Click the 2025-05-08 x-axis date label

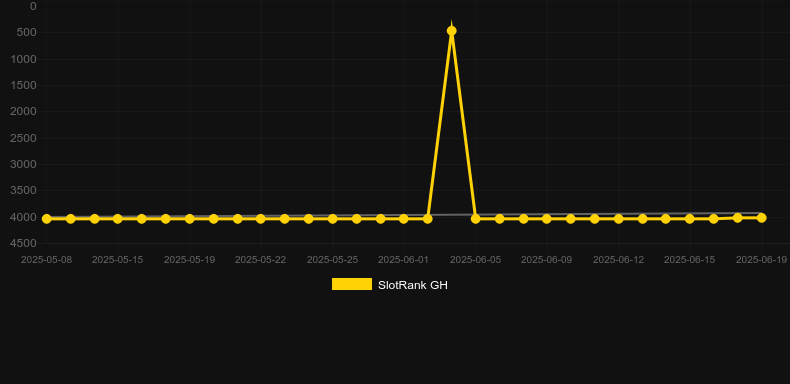coord(46,260)
